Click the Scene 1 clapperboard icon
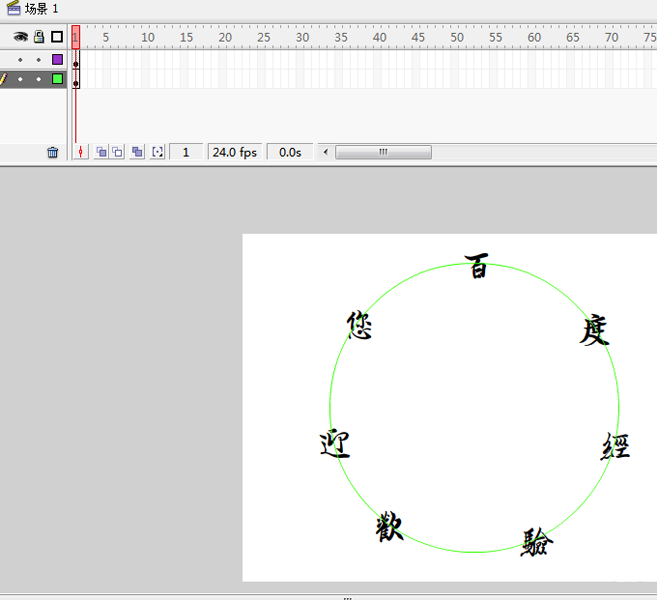This screenshot has height=600, width=657. tap(13, 8)
